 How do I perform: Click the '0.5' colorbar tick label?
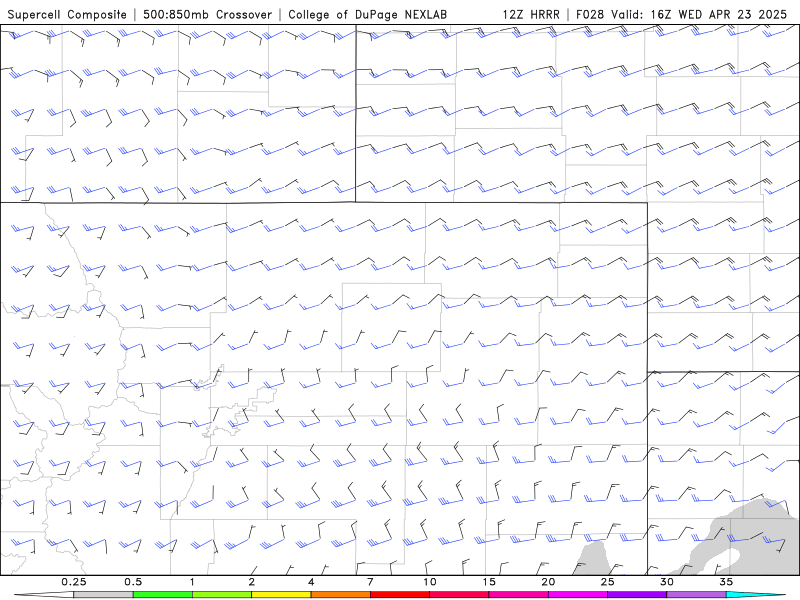point(133,582)
